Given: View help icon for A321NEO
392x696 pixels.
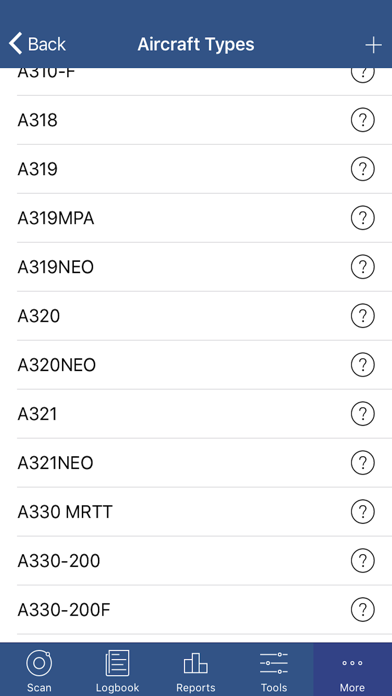Looking at the screenshot, I should (363, 463).
